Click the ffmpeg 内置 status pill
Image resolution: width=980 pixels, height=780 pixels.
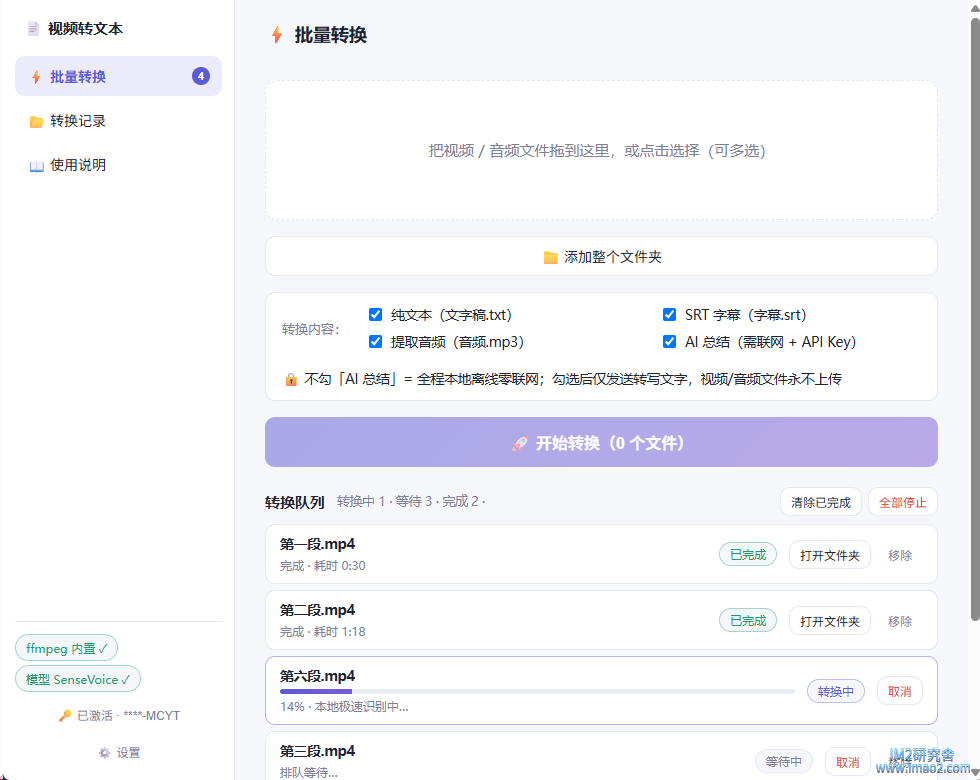point(66,648)
